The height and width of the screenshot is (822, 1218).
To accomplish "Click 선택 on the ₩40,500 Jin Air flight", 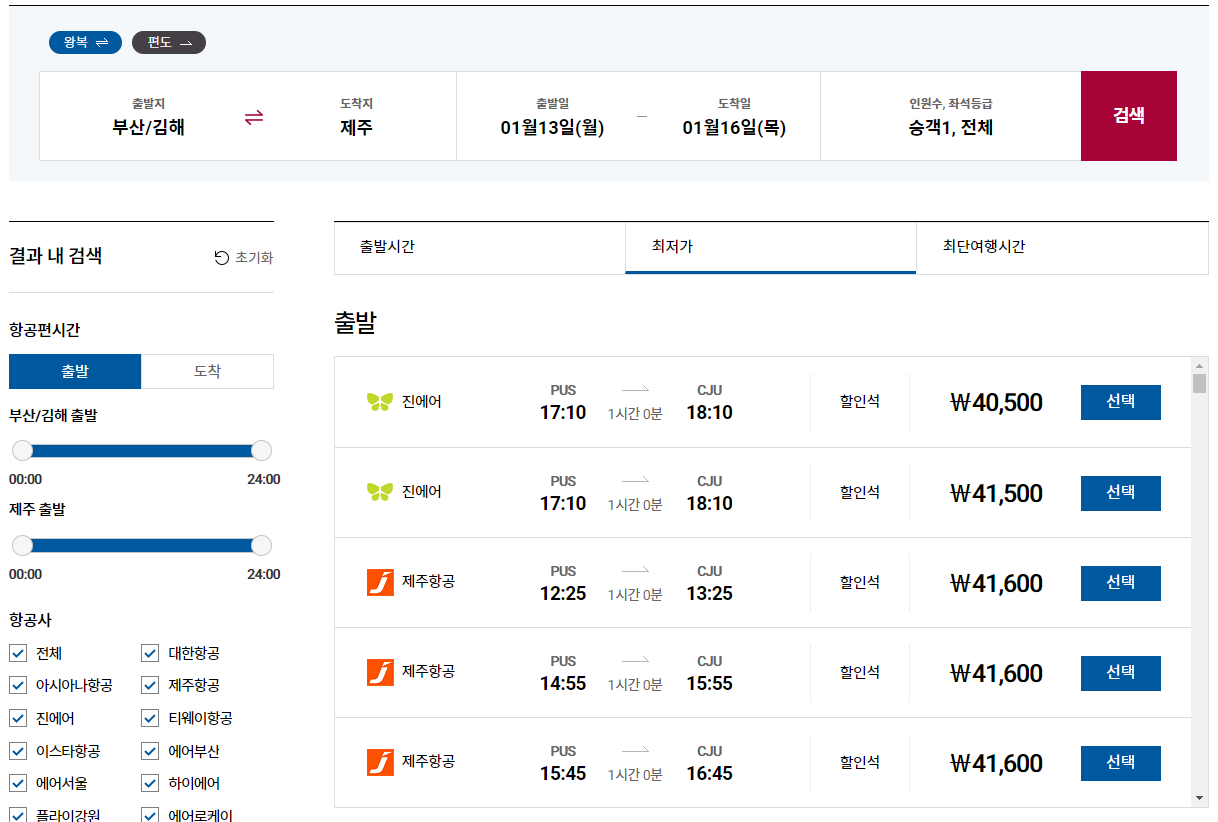I will point(1120,402).
